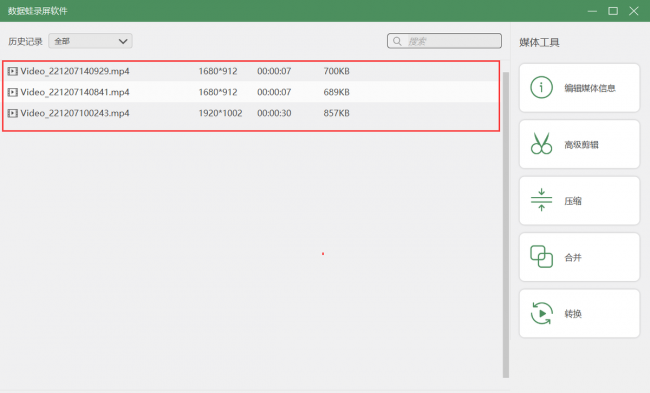
Task: Open the 编辑媒体信息 tool
Action: coord(579,87)
